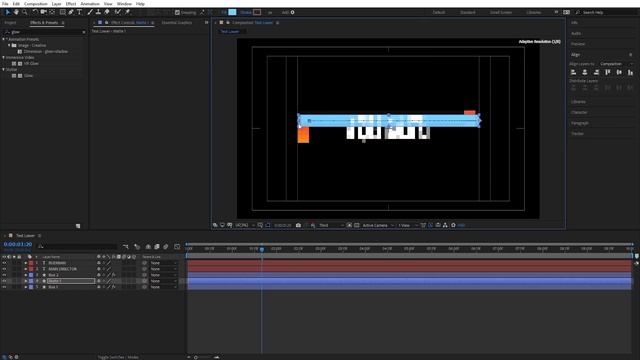The image size is (640, 360).
Task: Select the Pan Behind anchor point tool
Action: point(52,12)
